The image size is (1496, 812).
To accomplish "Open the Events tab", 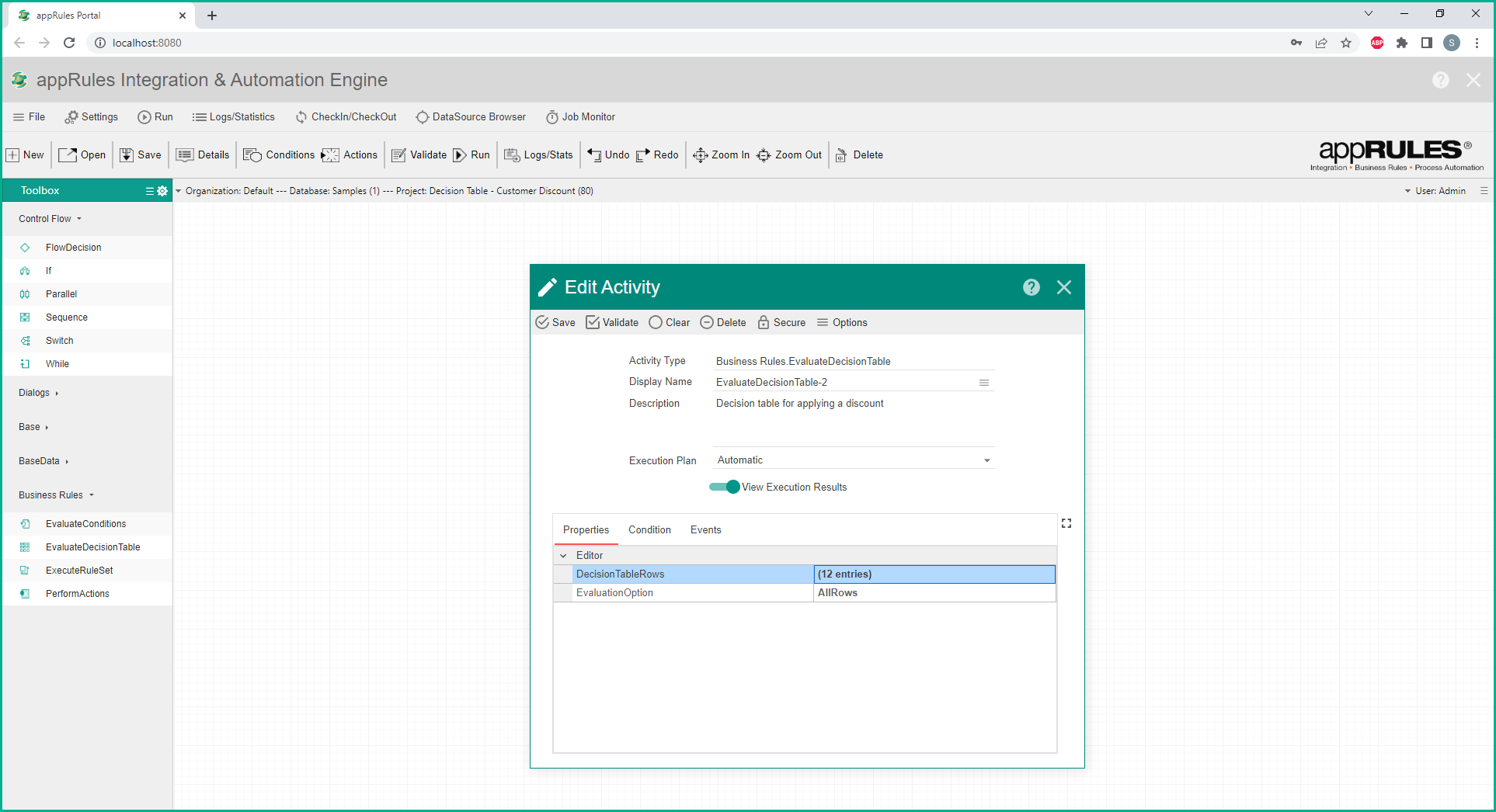I will [705, 530].
